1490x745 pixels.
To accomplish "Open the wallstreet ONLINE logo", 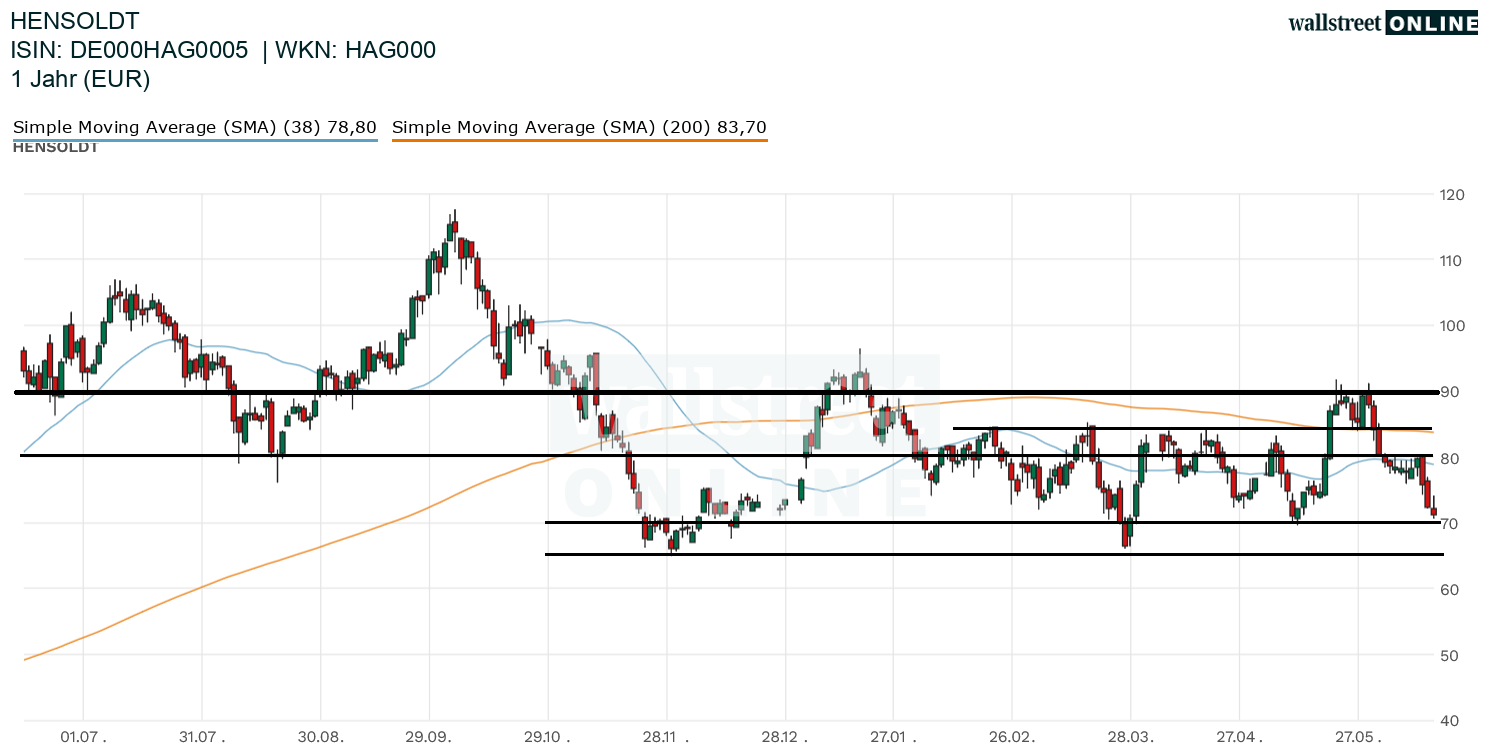I will pos(1383,23).
